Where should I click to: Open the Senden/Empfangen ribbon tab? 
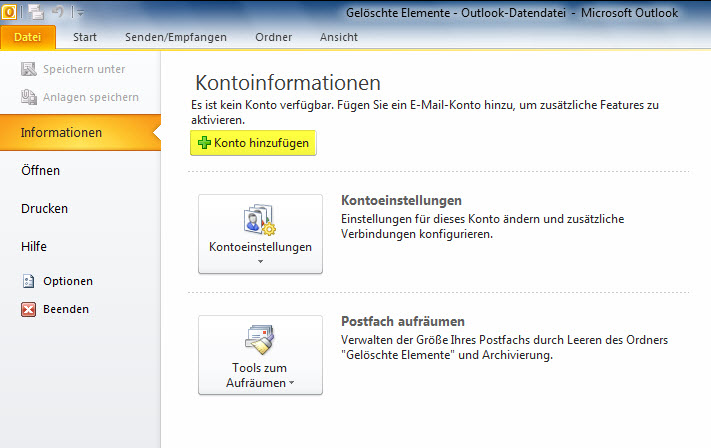pyautogui.click(x=175, y=37)
